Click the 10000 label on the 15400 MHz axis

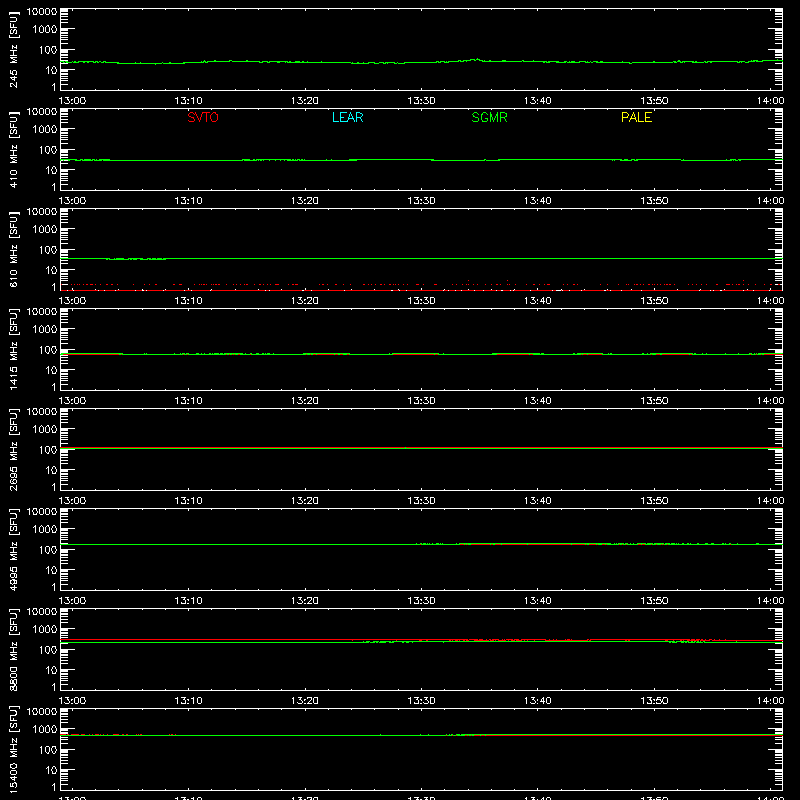click(x=42, y=712)
